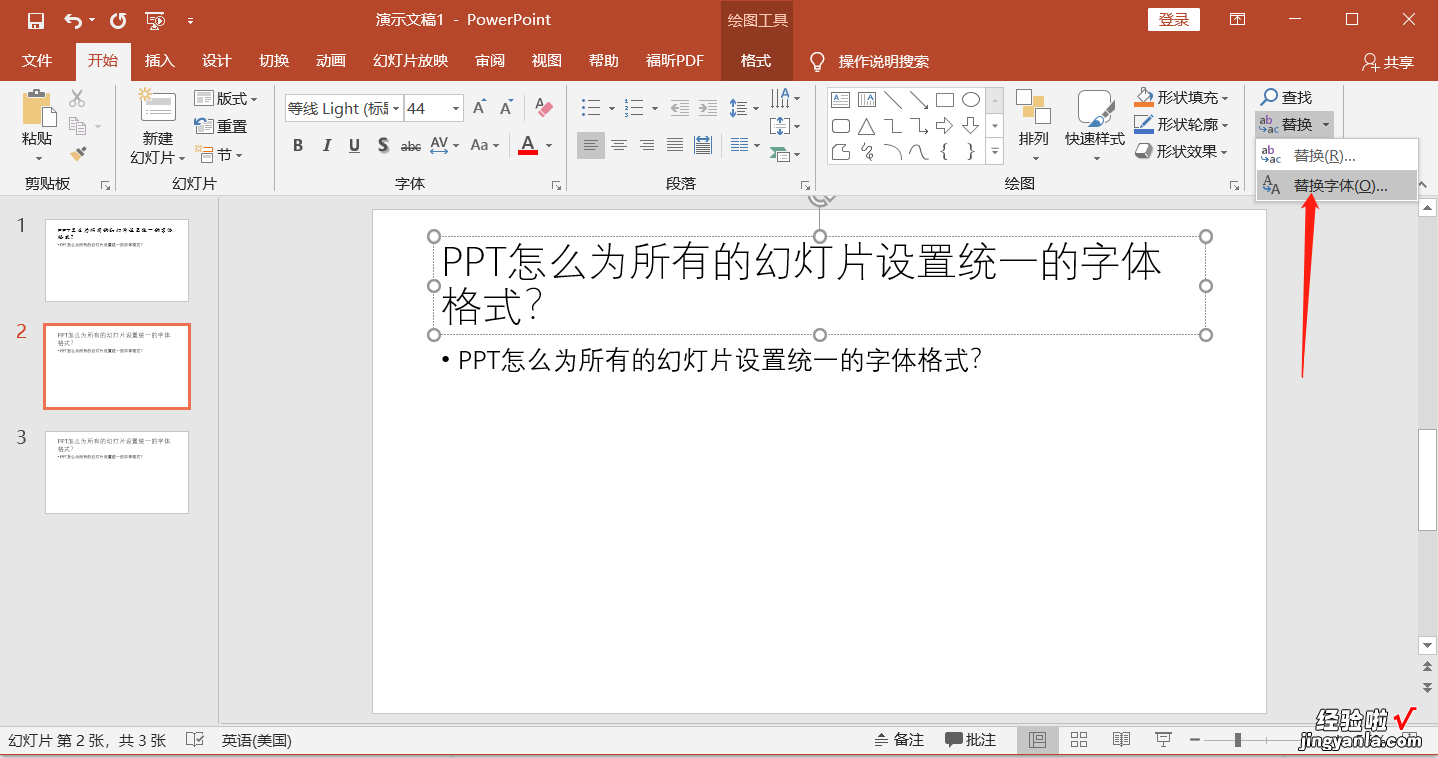Open Section (节) dropdown

tap(219, 154)
